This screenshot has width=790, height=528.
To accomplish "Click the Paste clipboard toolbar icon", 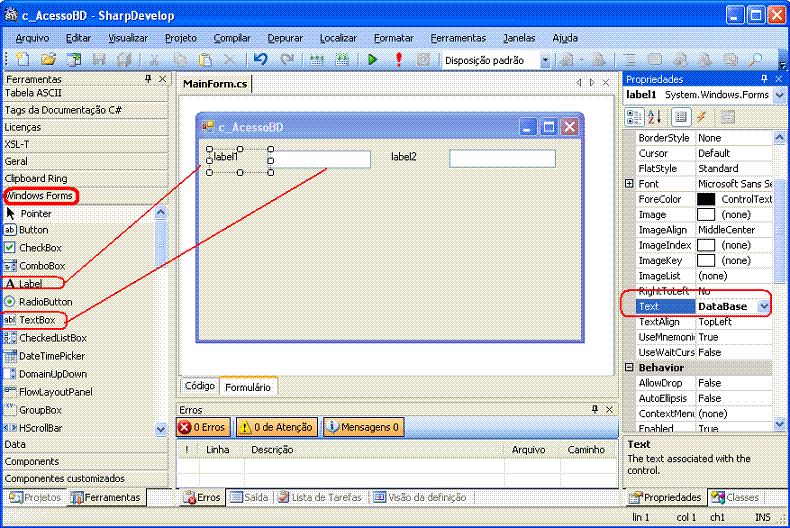I will (x=205, y=59).
